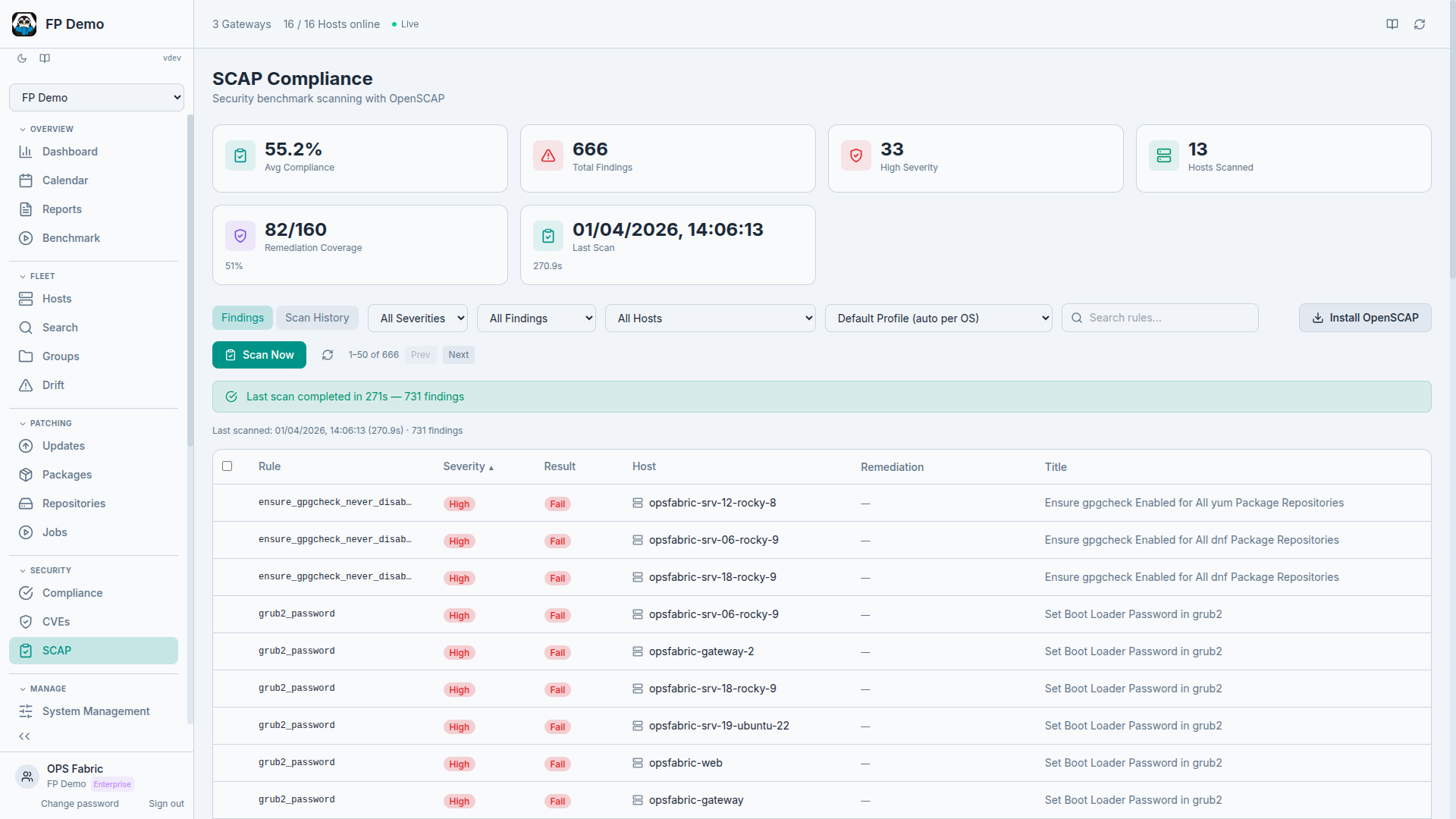Check the row checkbox column to select all findings
This screenshot has height=819, width=1456.
[x=227, y=466]
